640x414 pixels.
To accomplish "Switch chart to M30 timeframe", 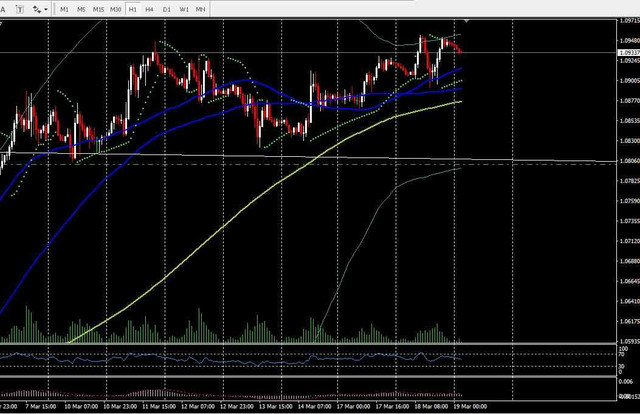I will [x=116, y=9].
